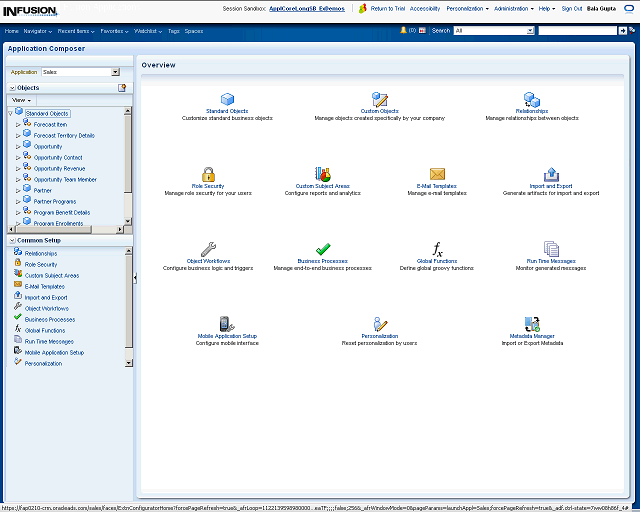
Task: Click the Role Security padlock icon
Action: click(x=208, y=174)
